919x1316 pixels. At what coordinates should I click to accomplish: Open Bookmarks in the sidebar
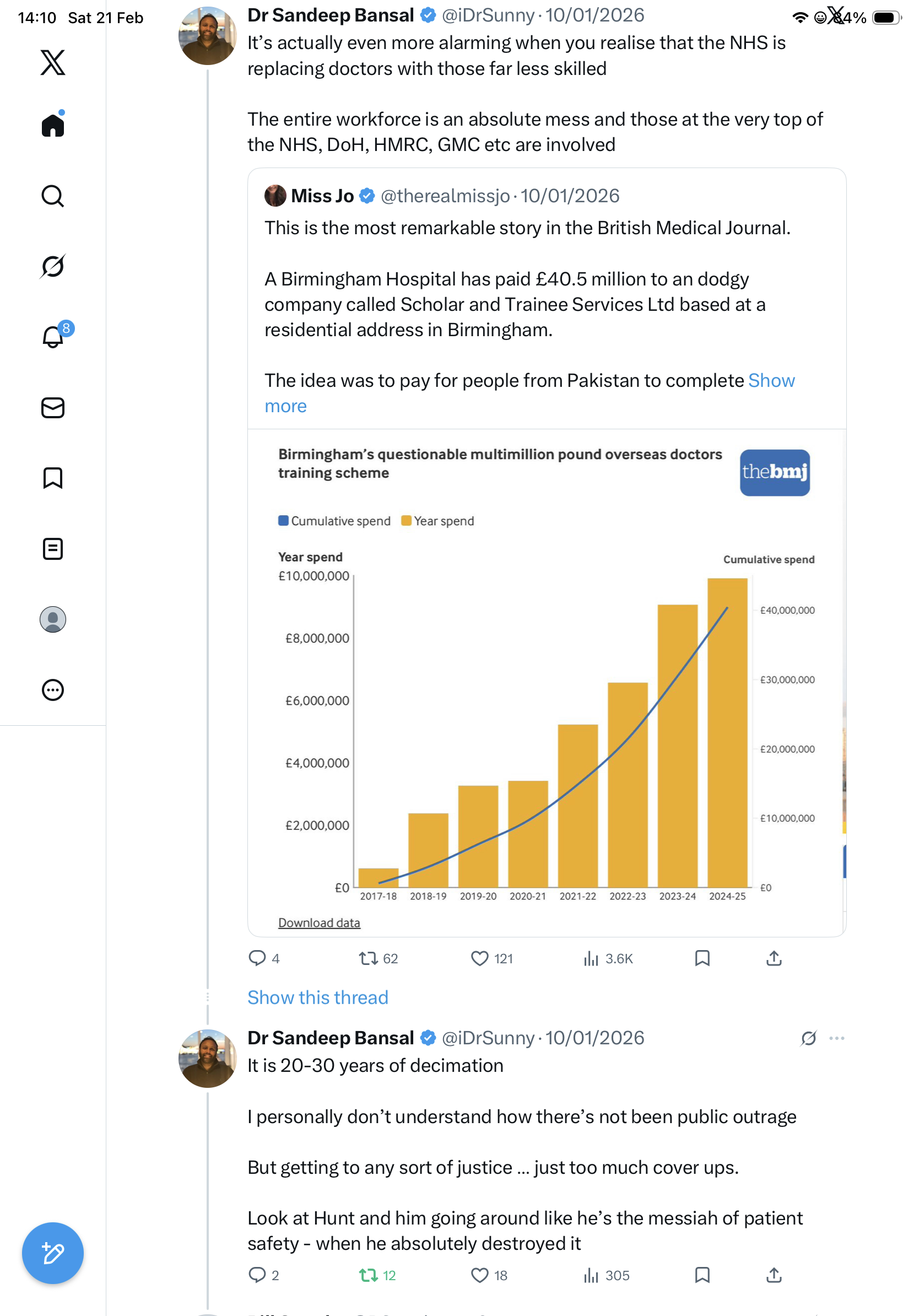click(x=53, y=478)
